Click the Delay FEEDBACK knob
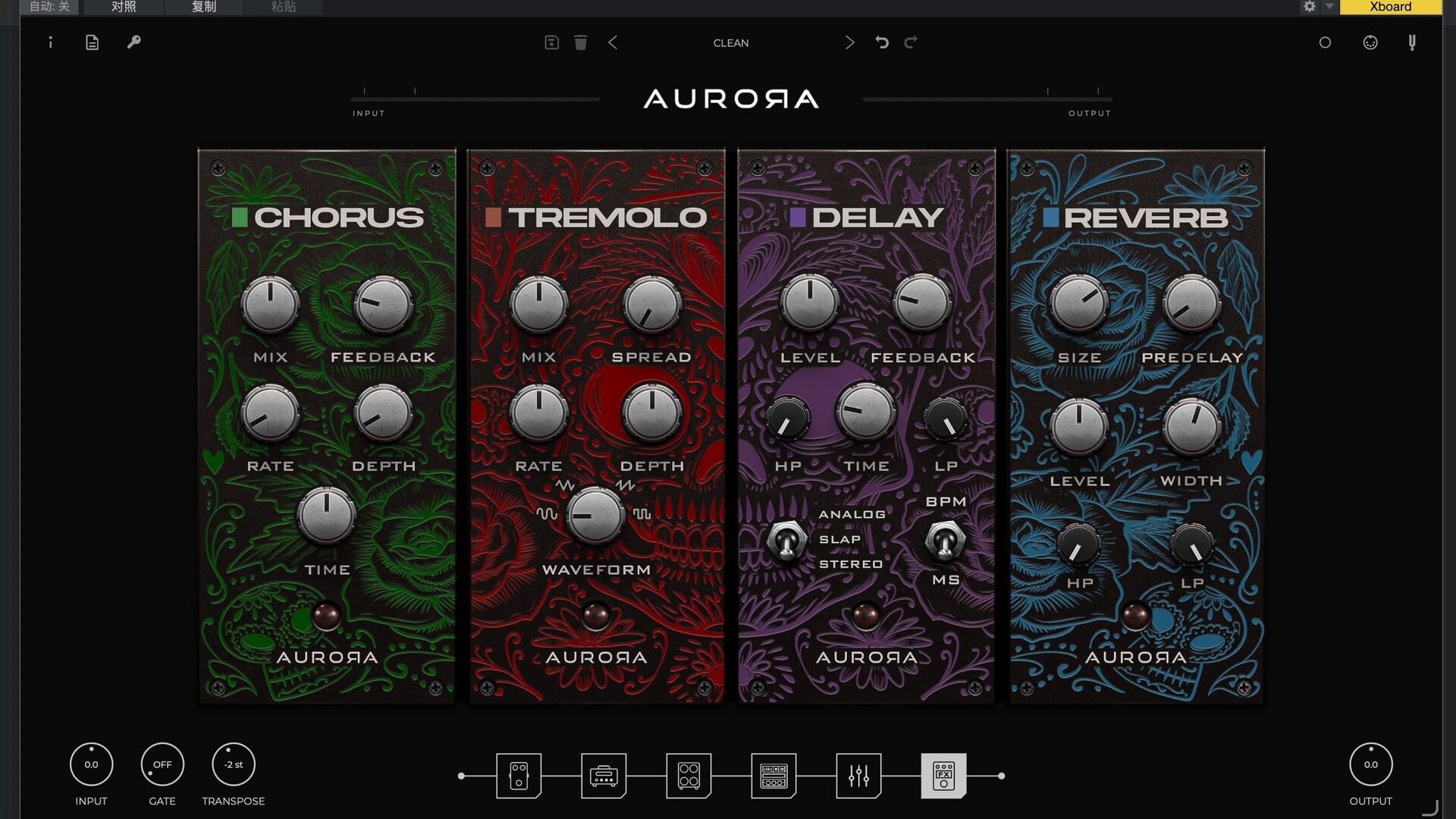The width and height of the screenshot is (1456, 819). click(x=922, y=303)
